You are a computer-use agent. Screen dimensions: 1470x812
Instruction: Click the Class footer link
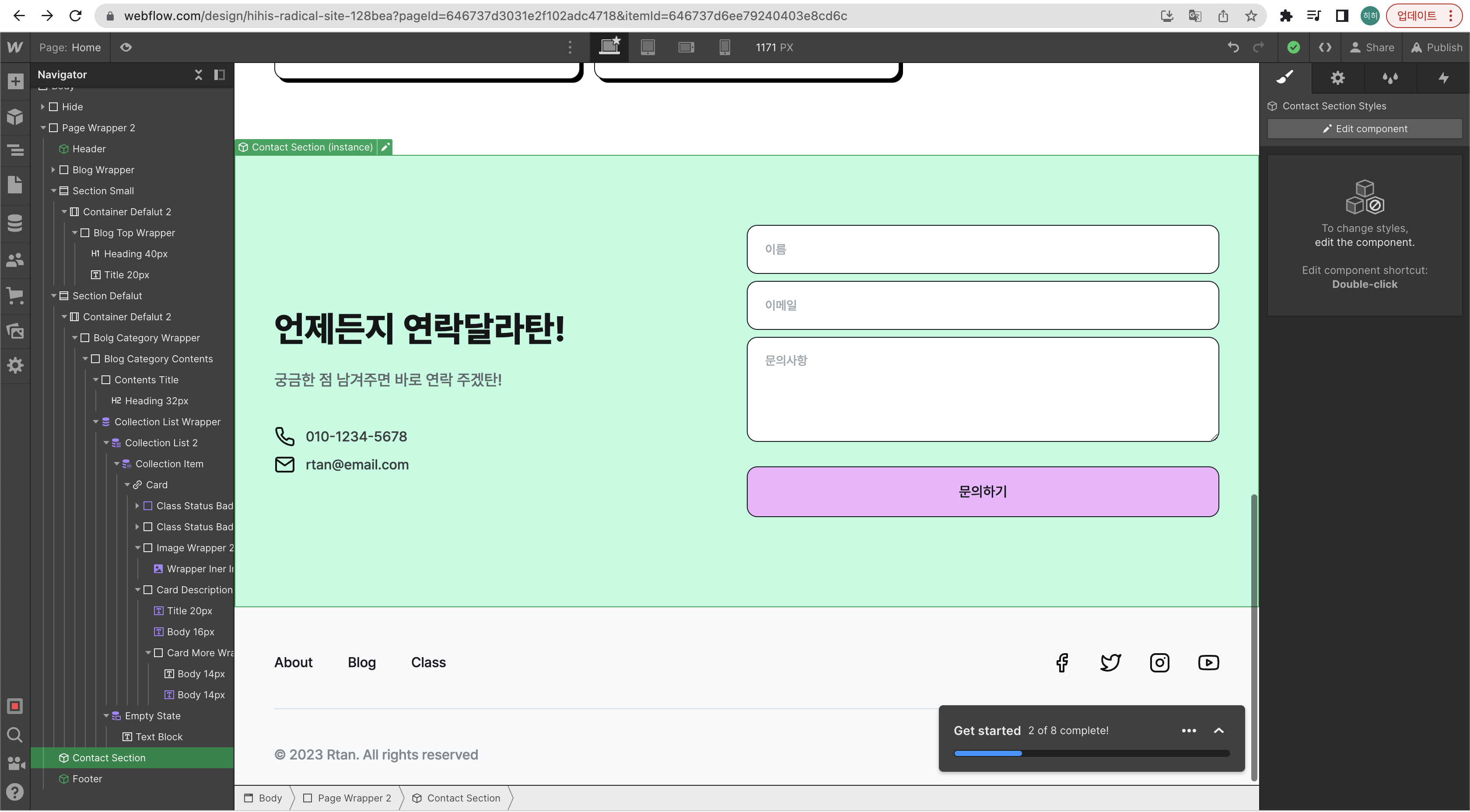[429, 662]
